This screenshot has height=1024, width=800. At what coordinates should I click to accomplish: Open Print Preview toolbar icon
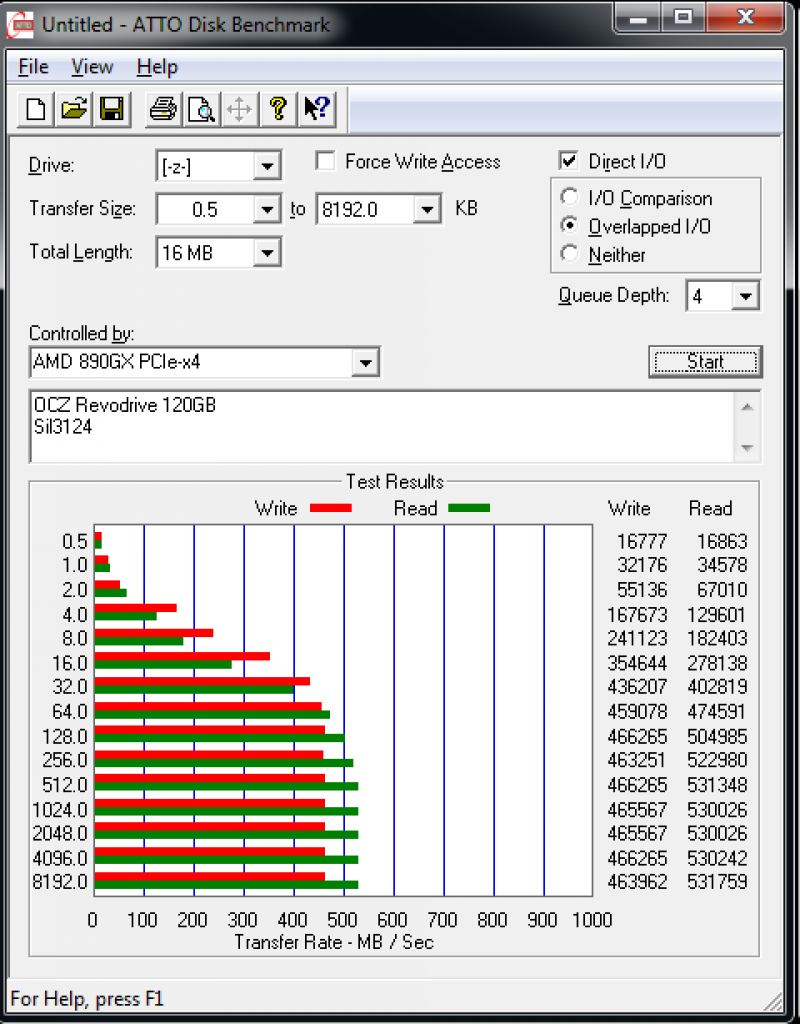click(201, 109)
